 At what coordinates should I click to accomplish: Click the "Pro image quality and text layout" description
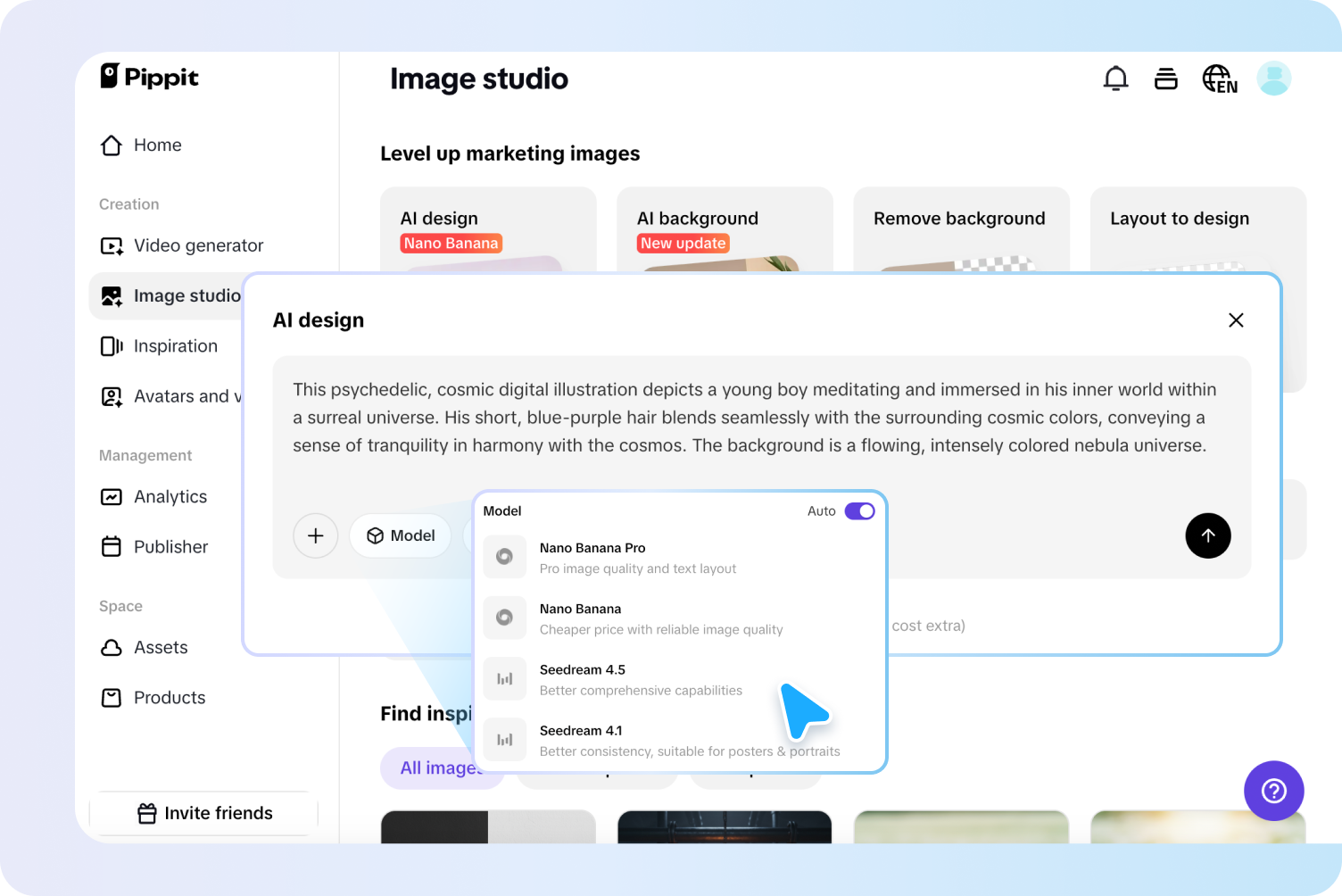[638, 568]
